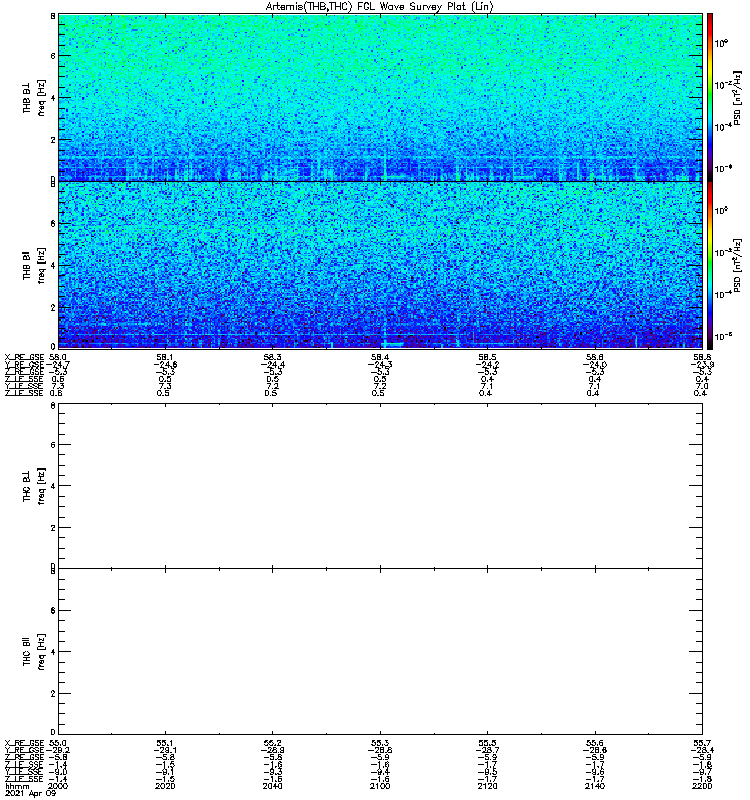Click the "2100" time tick label
Image resolution: width=750 pixels, height=800 pixels.
[380, 786]
